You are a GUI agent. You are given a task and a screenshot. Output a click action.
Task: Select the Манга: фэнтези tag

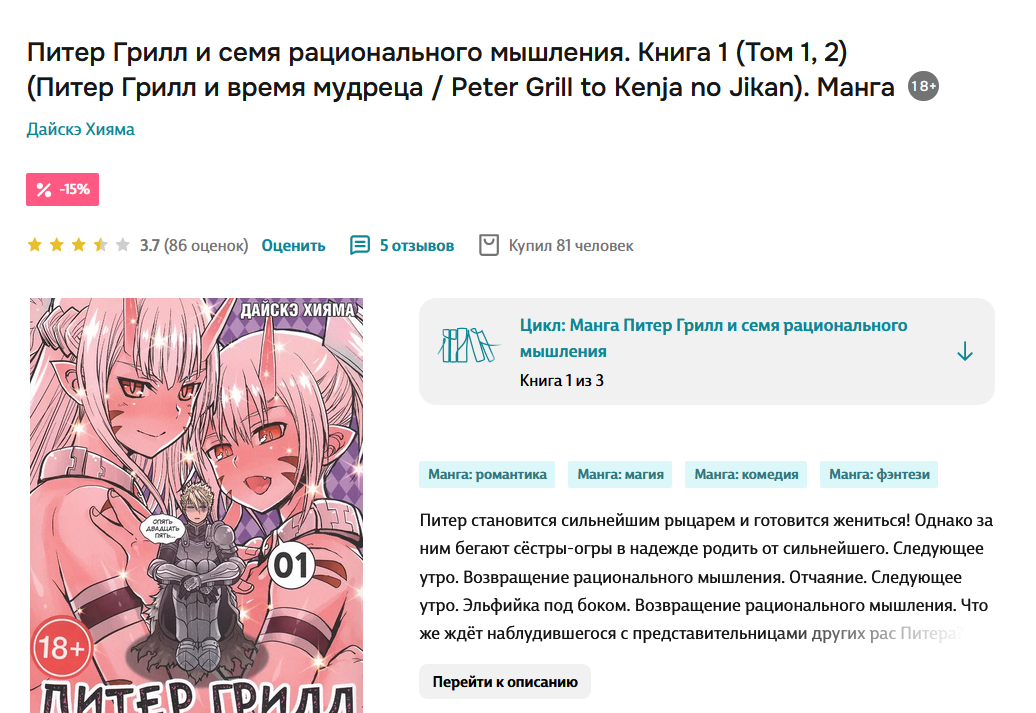[x=879, y=474]
